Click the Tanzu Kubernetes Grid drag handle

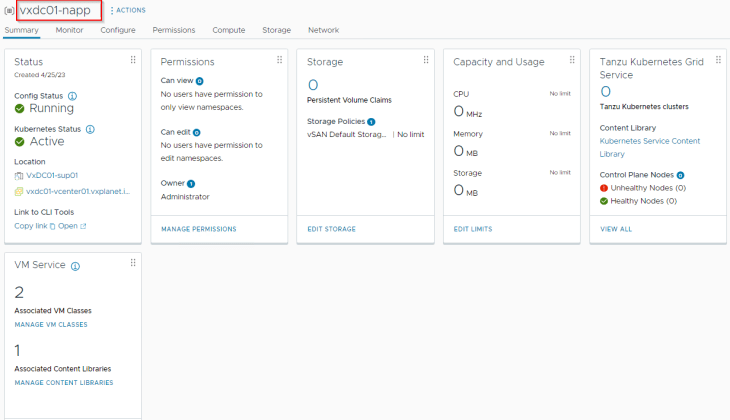718,60
